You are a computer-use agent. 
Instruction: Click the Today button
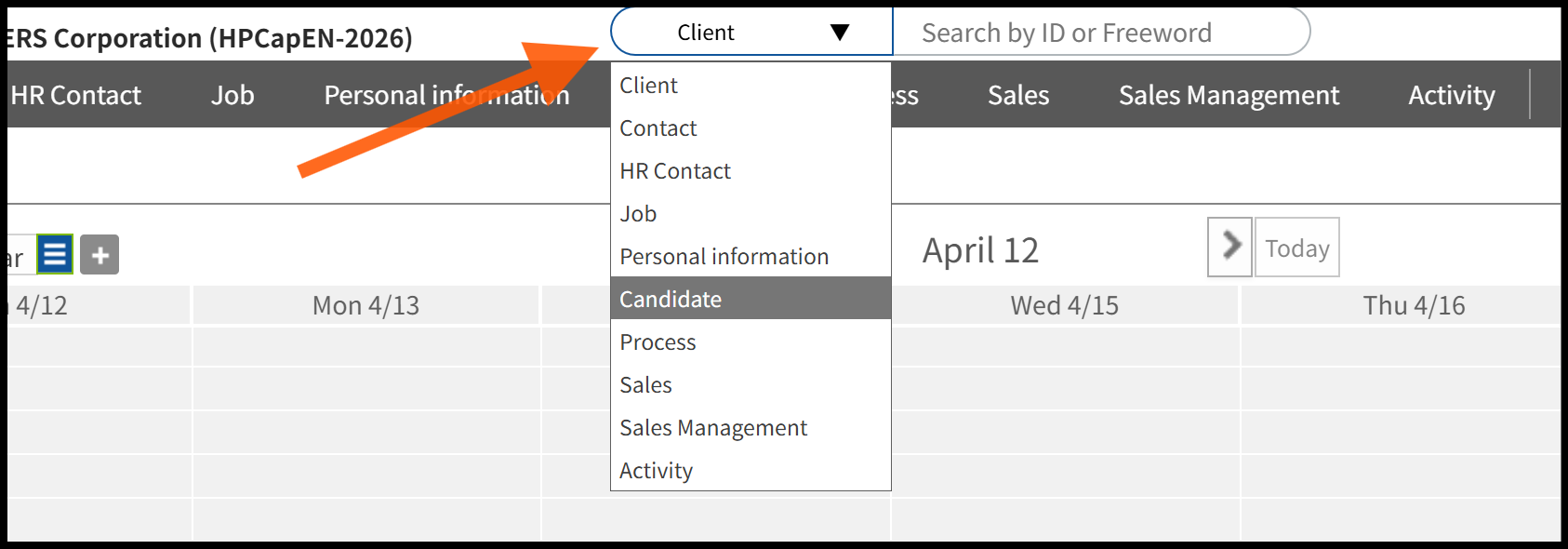[x=1296, y=248]
